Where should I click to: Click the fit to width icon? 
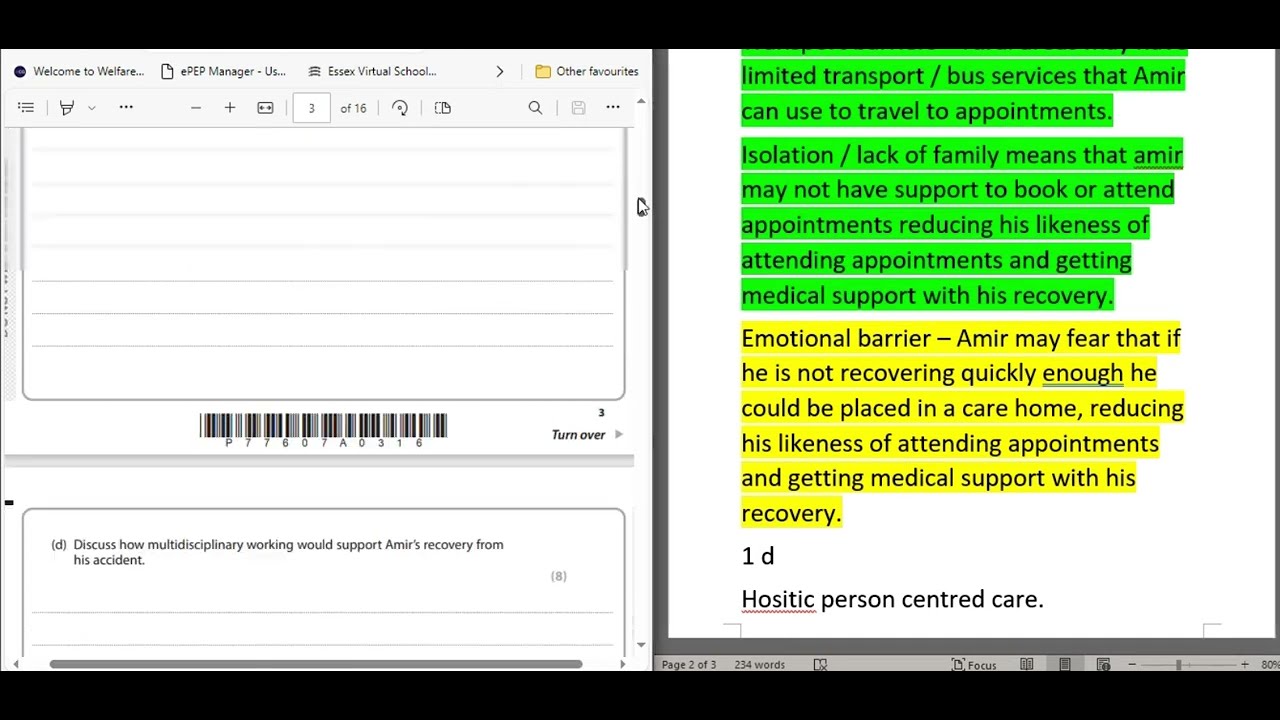[x=265, y=108]
